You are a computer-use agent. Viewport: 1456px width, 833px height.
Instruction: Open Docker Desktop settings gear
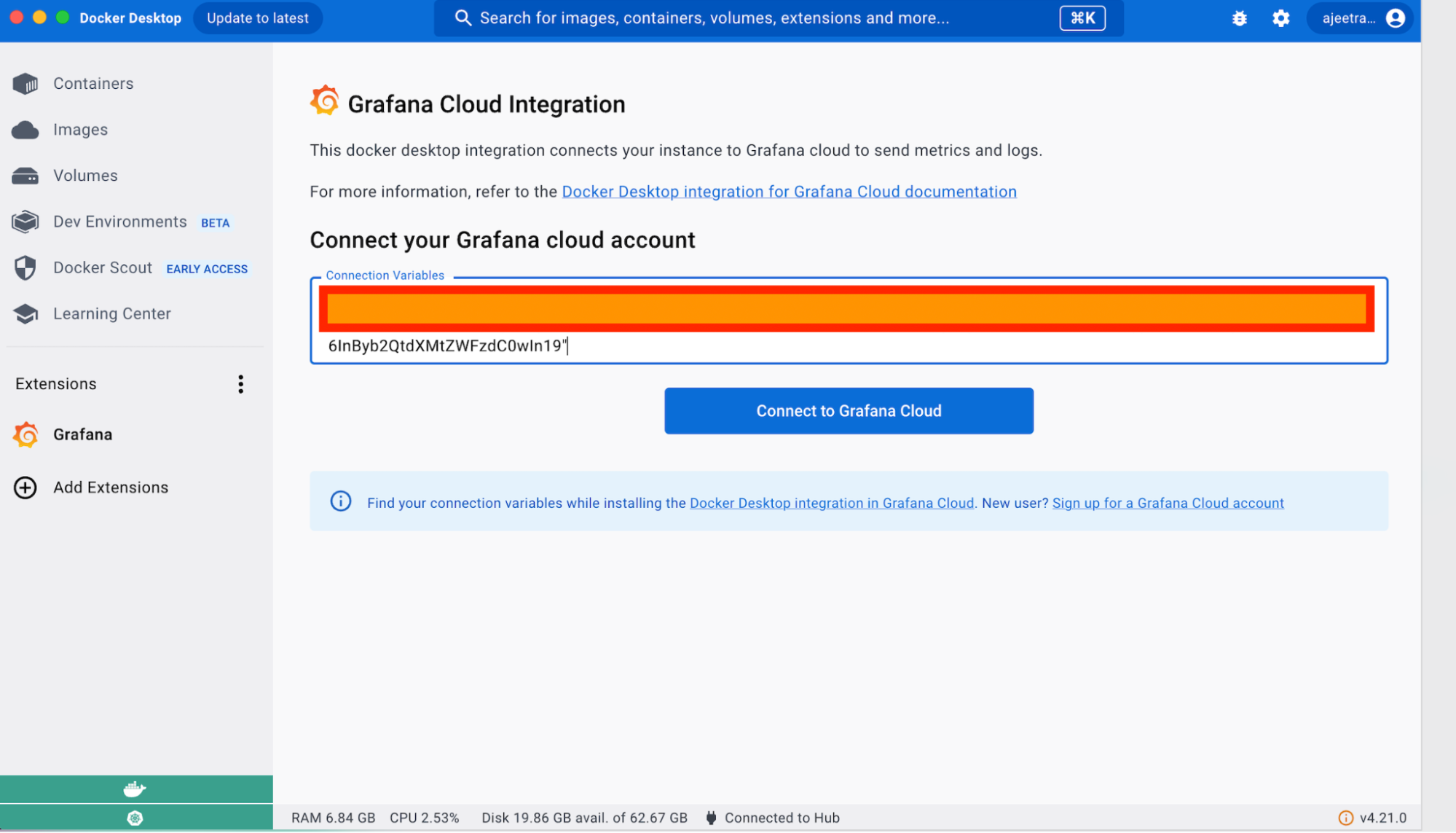click(1281, 18)
